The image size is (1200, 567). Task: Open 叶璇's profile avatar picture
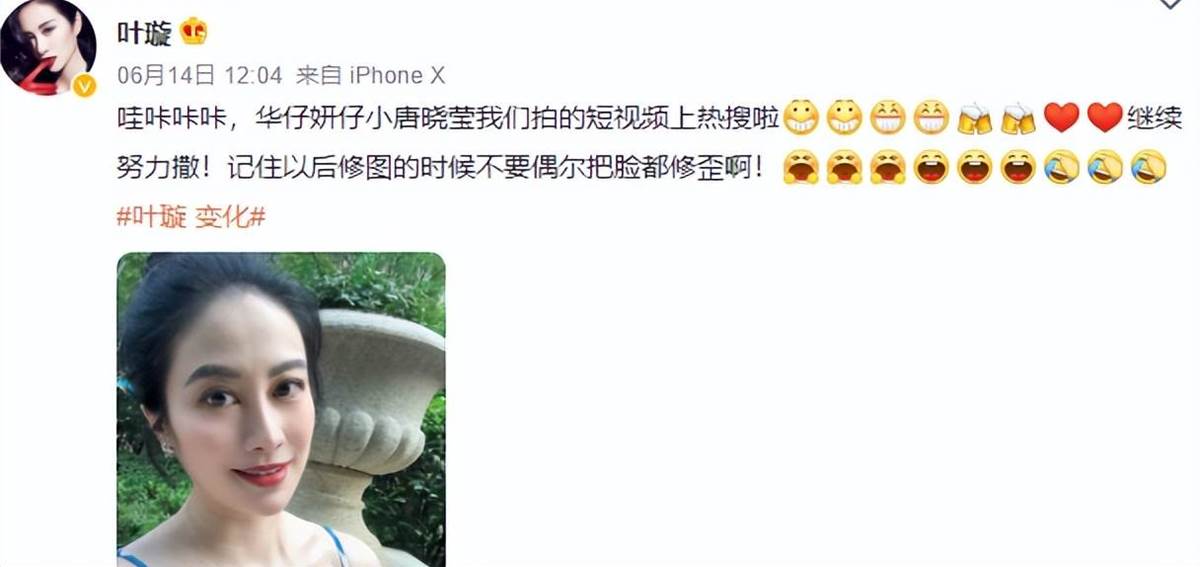click(x=48, y=48)
